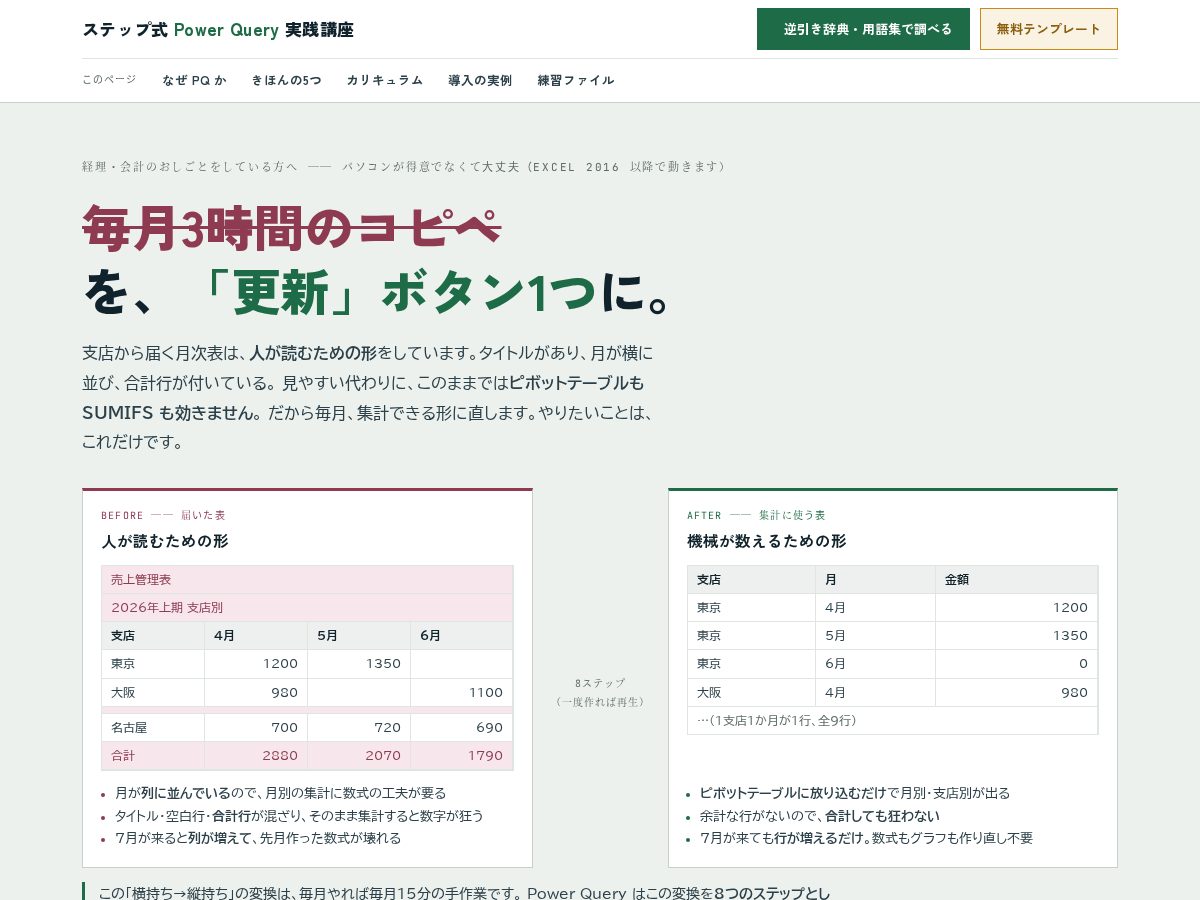Click the Before table cell 1100

pos(462,693)
